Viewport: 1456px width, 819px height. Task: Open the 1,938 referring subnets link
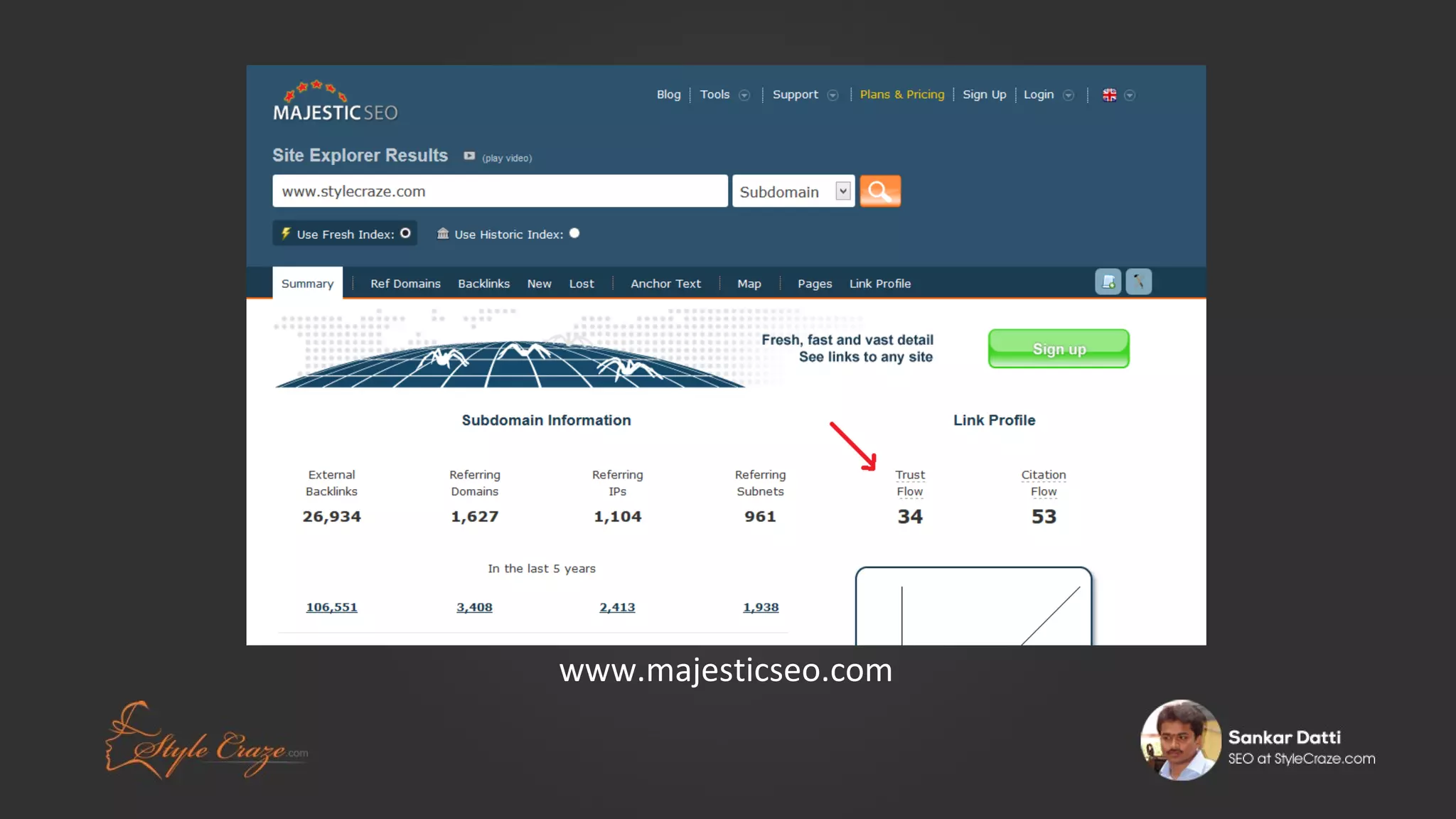tap(761, 607)
